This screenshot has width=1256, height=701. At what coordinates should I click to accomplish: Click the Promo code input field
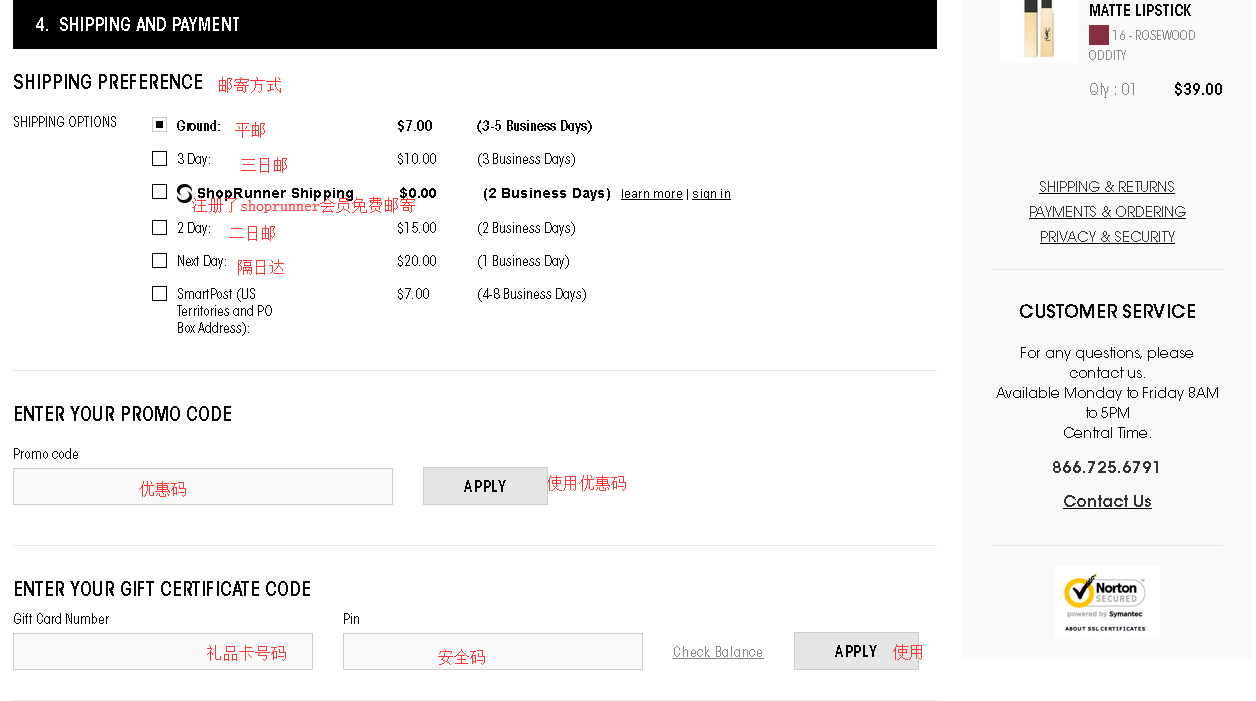click(x=202, y=487)
